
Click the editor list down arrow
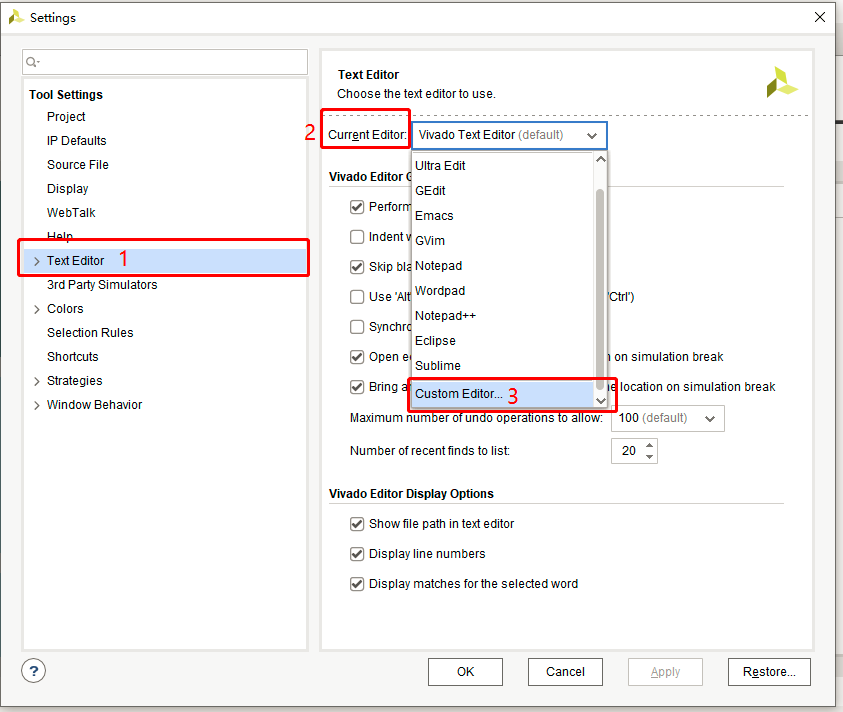pos(601,401)
